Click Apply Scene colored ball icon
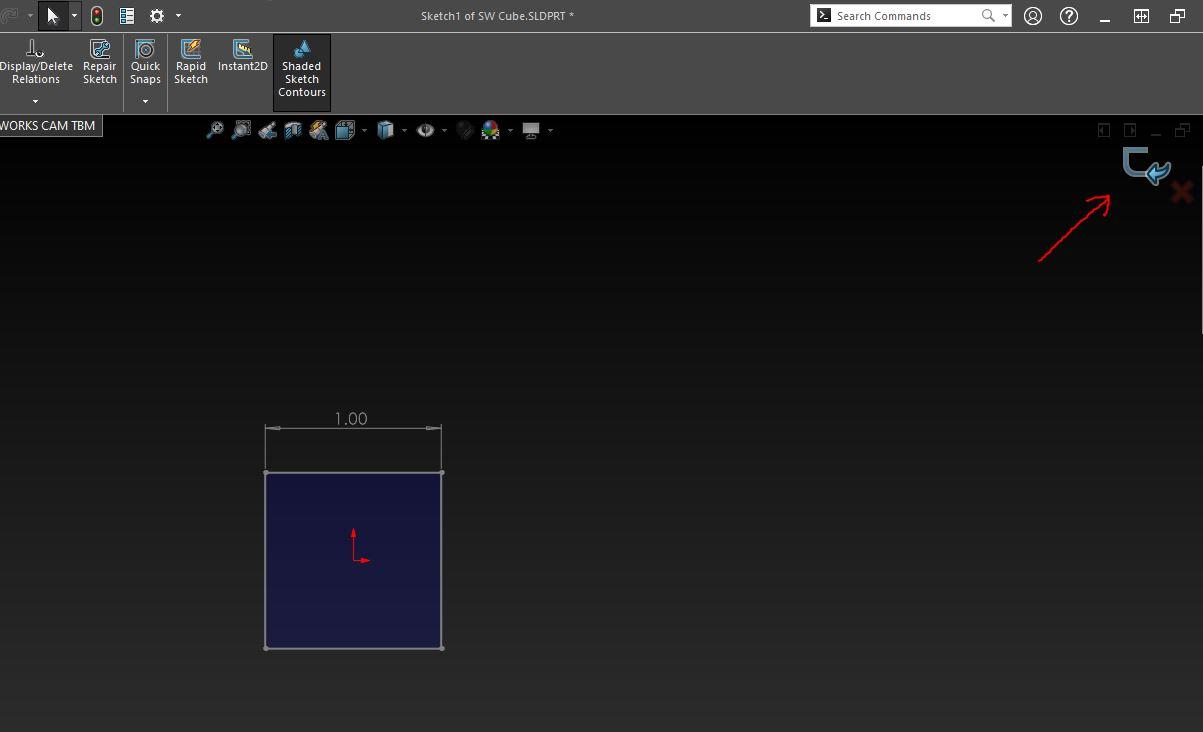The width and height of the screenshot is (1203, 732). coord(491,130)
